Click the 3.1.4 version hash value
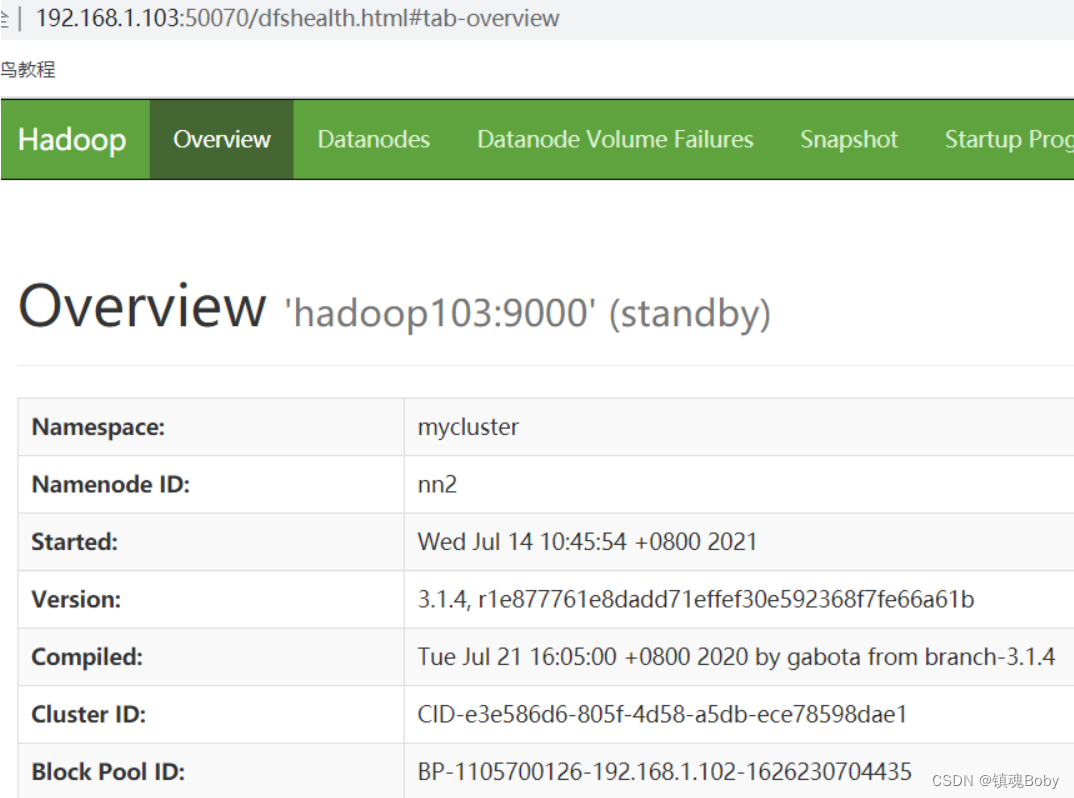Screen dimensions: 1074x798 pyautogui.click(x=696, y=599)
